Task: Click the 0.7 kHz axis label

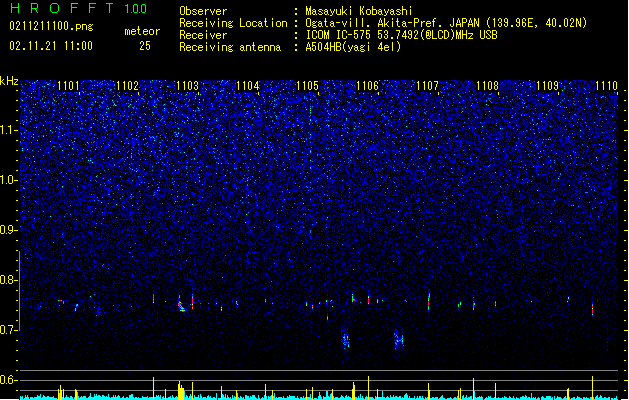Action: pos(9,330)
